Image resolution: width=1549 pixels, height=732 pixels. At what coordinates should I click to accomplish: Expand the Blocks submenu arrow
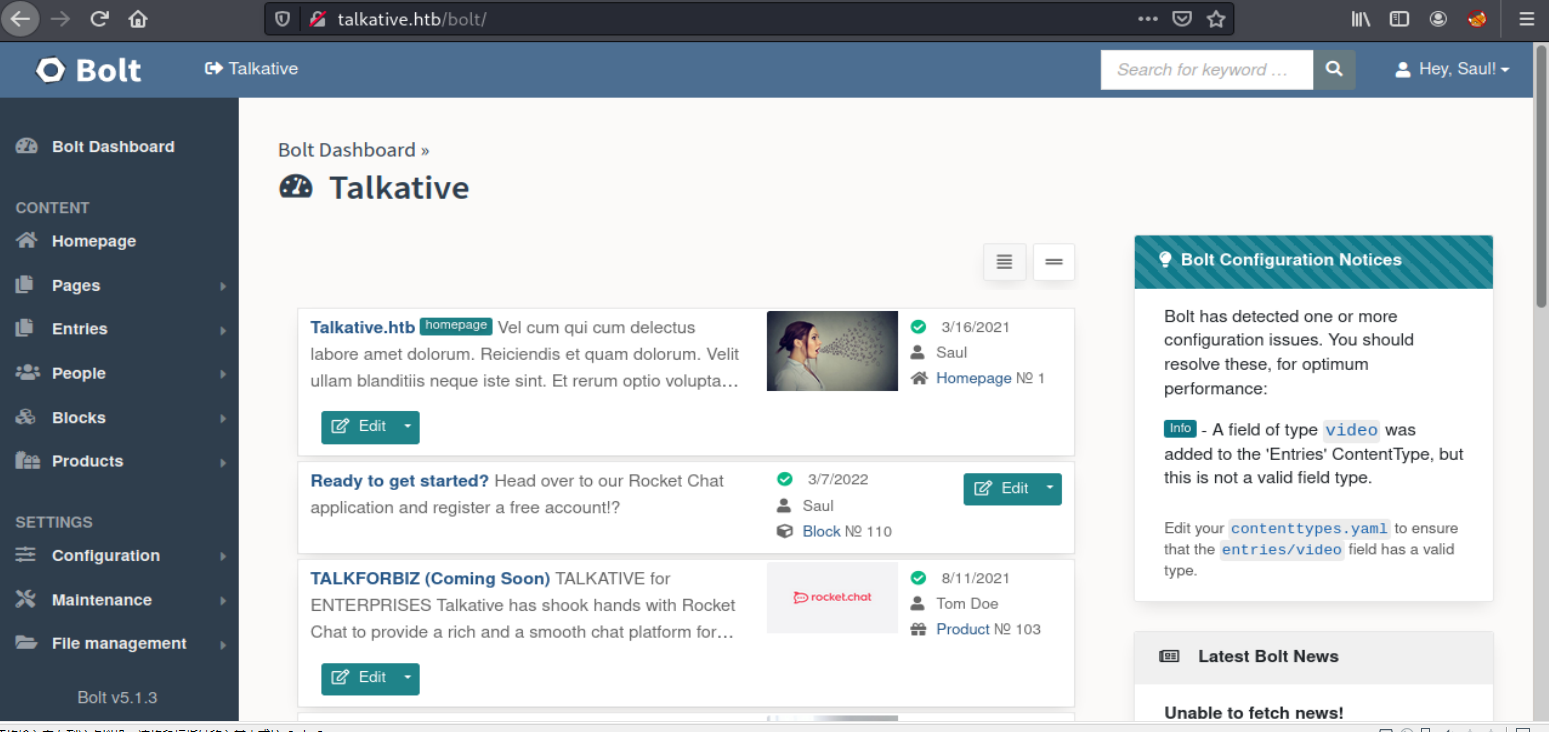[223, 418]
